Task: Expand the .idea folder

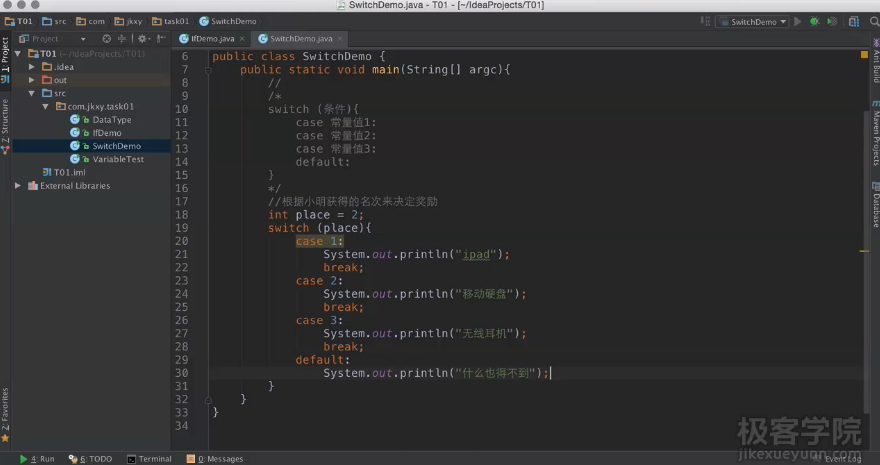Action: pos(32,67)
